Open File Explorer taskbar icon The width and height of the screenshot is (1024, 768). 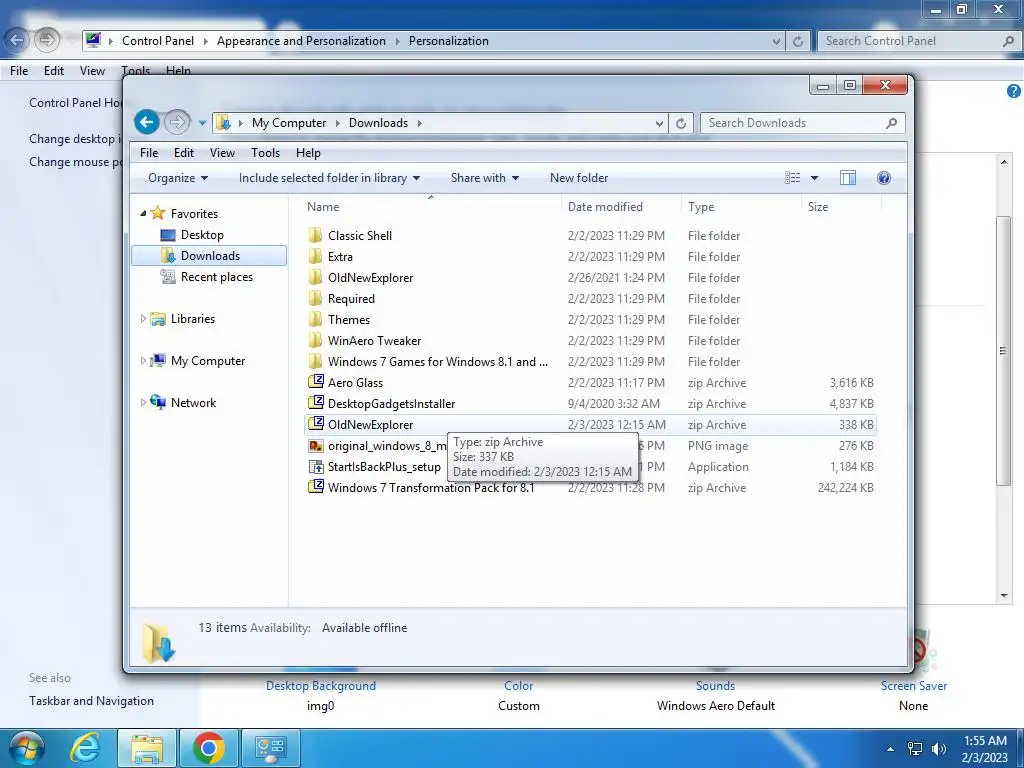(147, 748)
